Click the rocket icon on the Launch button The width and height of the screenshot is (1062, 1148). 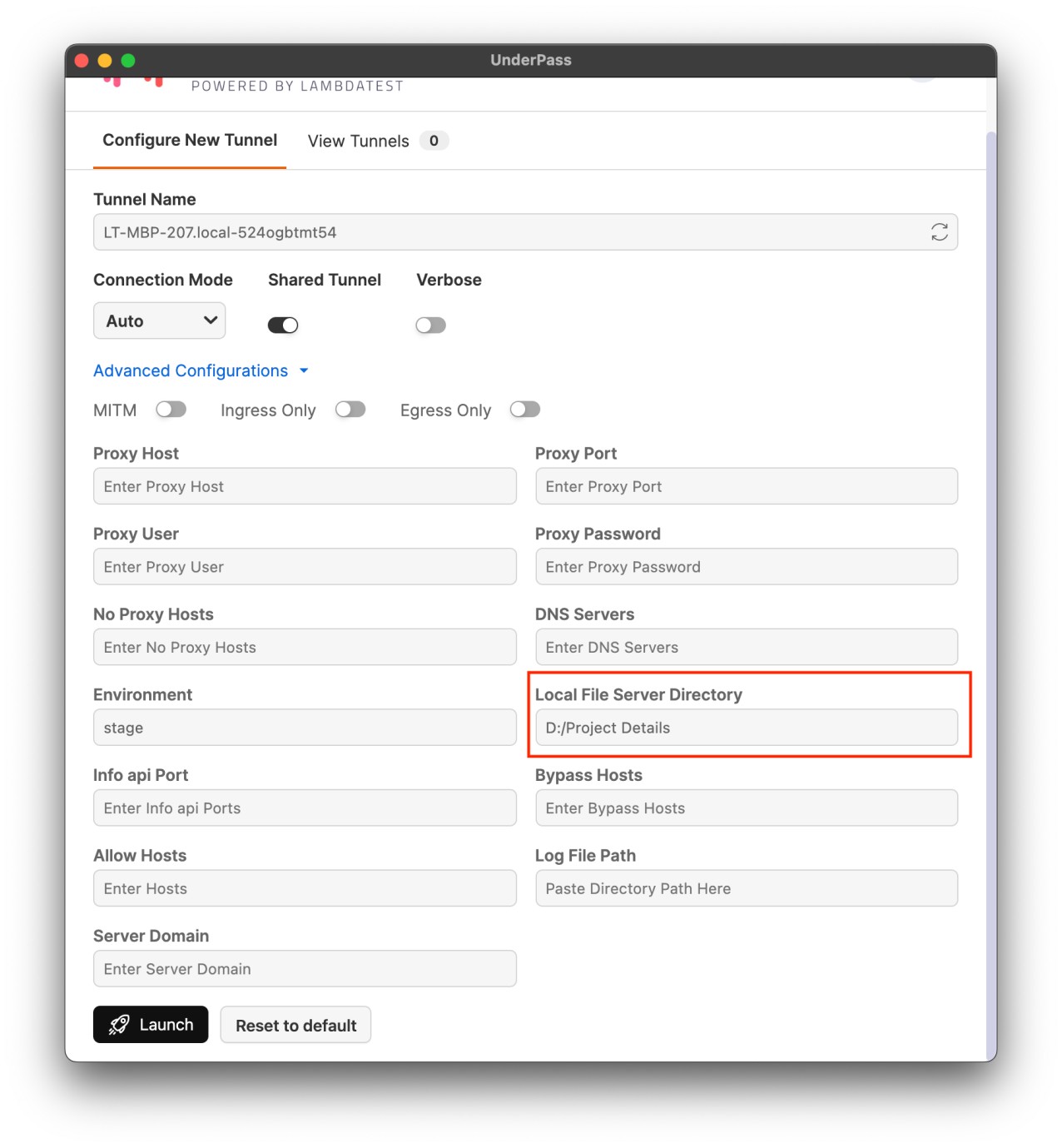119,1025
